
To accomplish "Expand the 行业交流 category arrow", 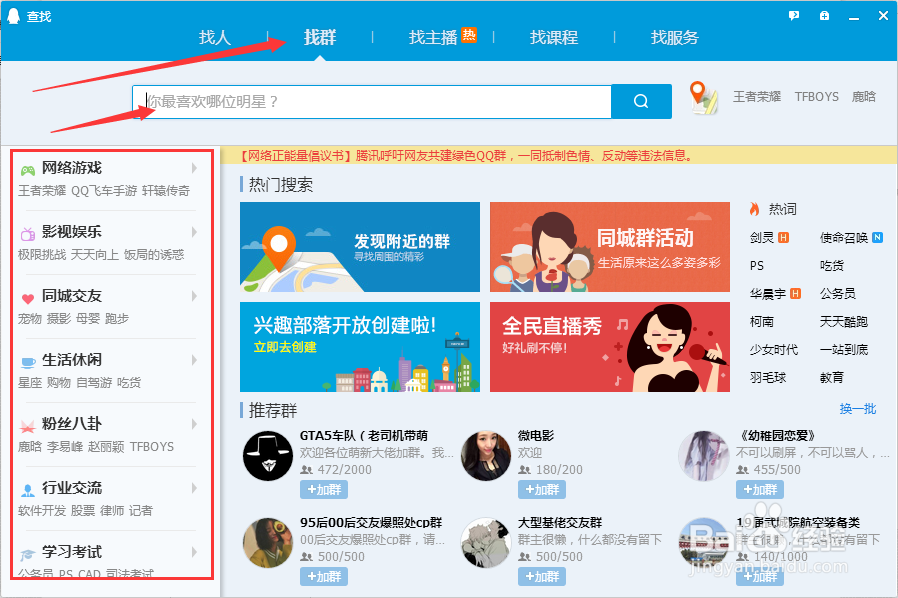I will click(194, 488).
